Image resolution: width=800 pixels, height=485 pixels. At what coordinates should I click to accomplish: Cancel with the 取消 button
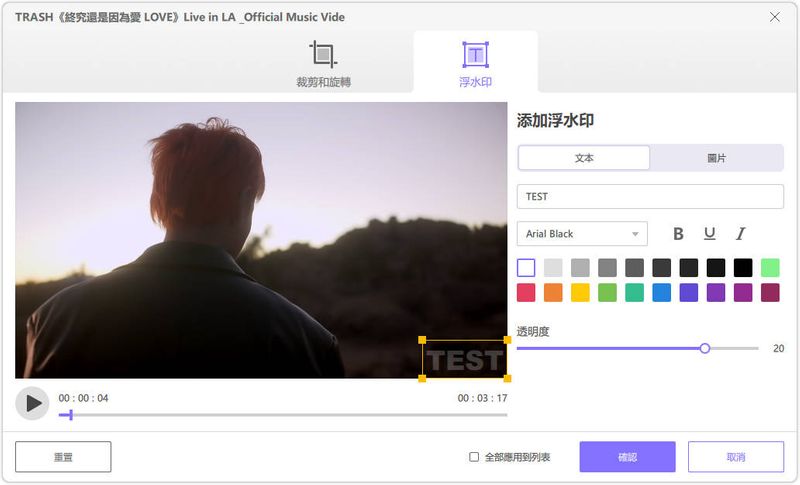point(736,457)
